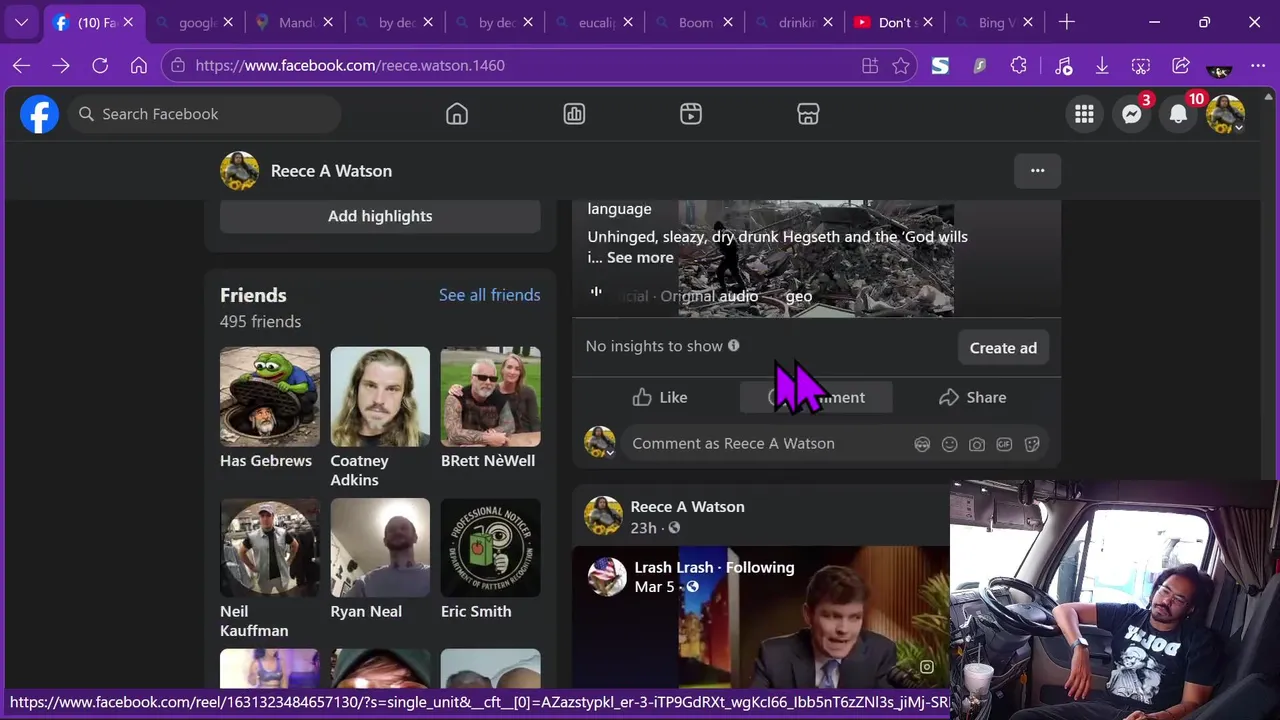
Task: Click the 23h post timestamp
Action: pos(643,528)
